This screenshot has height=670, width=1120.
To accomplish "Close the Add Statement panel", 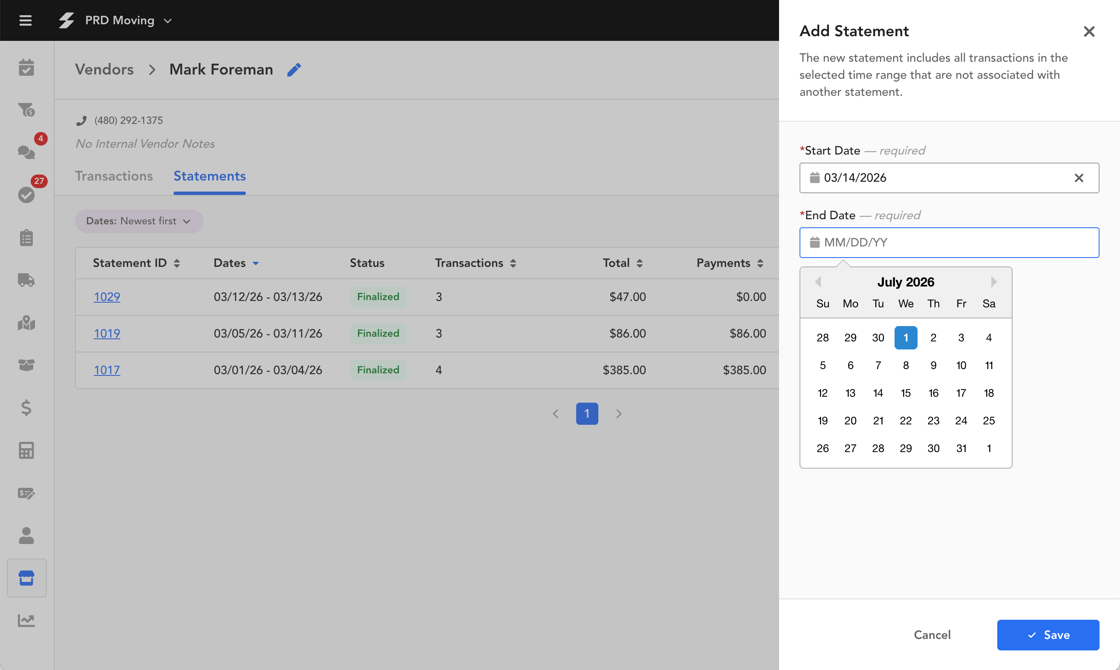I will click(x=1089, y=31).
